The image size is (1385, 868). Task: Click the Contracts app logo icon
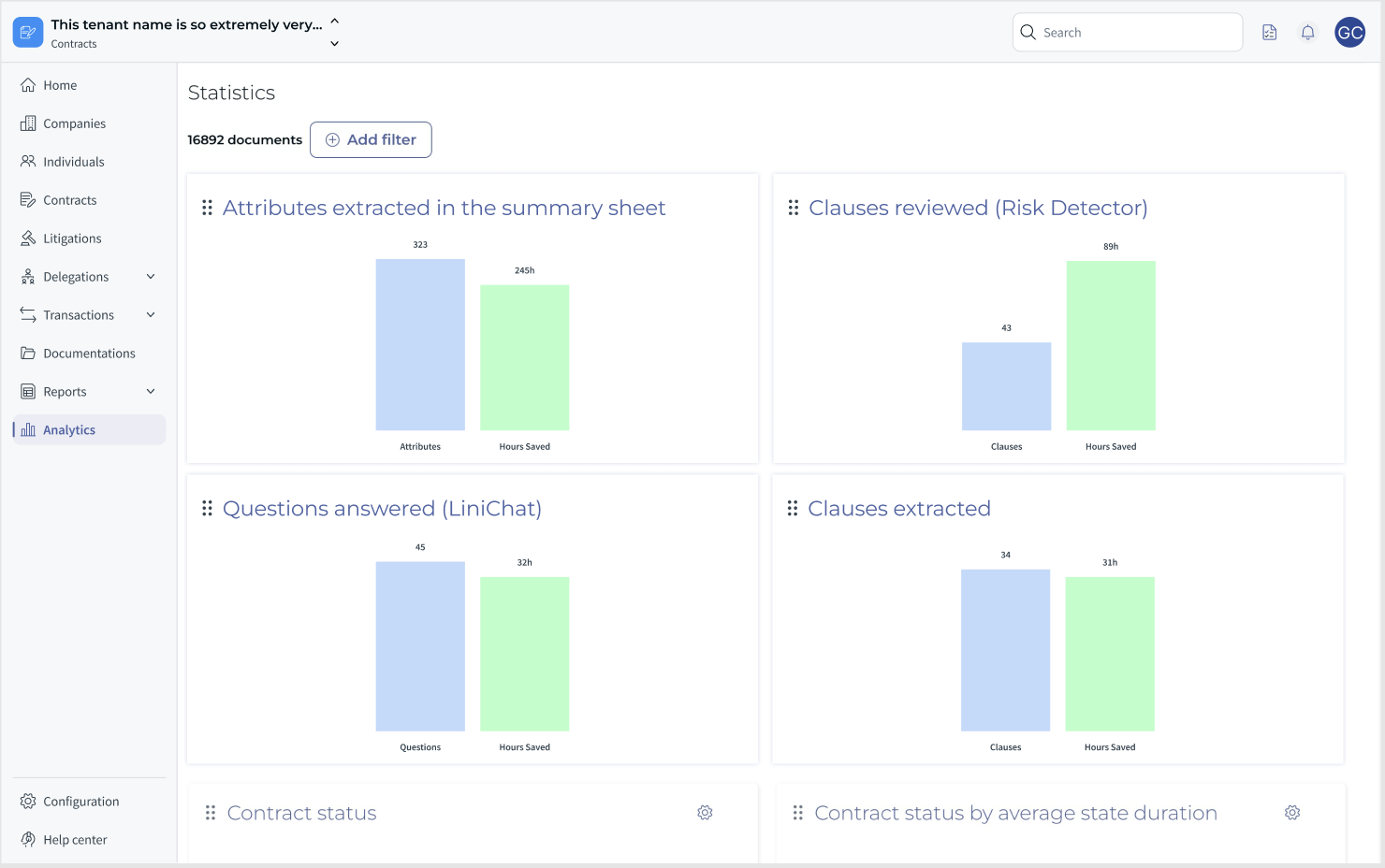pyautogui.click(x=28, y=33)
